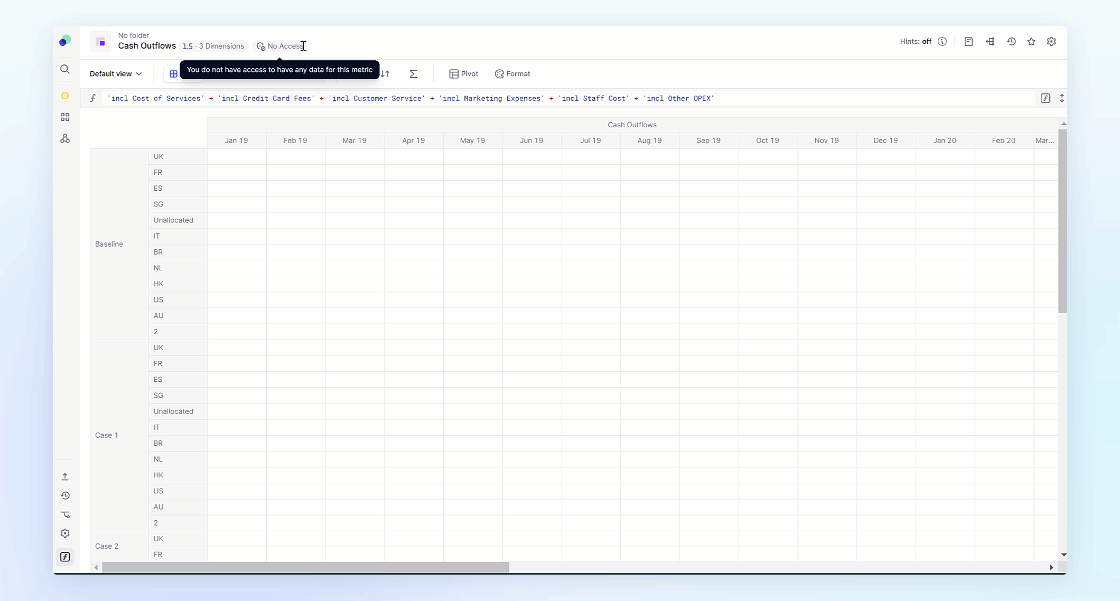Click the Cash Outflows metric title
The width and height of the screenshot is (1120, 601).
click(x=147, y=46)
